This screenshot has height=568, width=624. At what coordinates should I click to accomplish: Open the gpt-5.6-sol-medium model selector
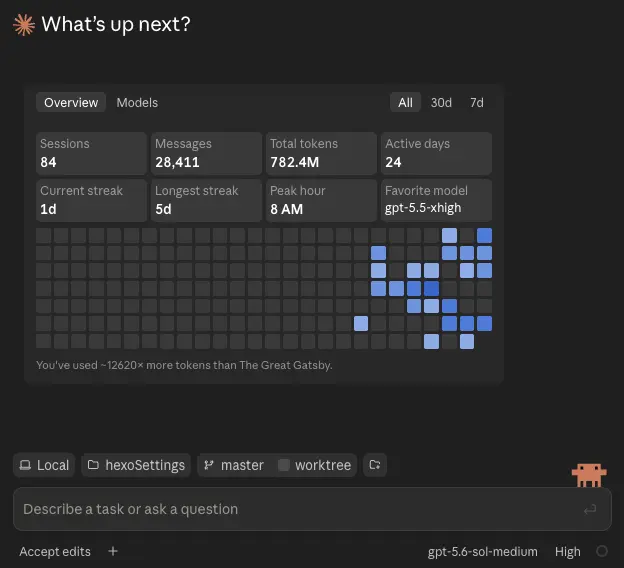point(483,552)
